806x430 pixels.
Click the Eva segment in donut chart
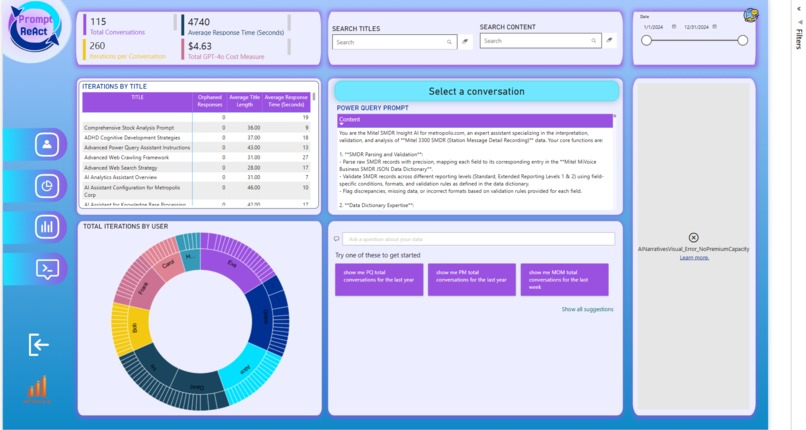point(230,264)
